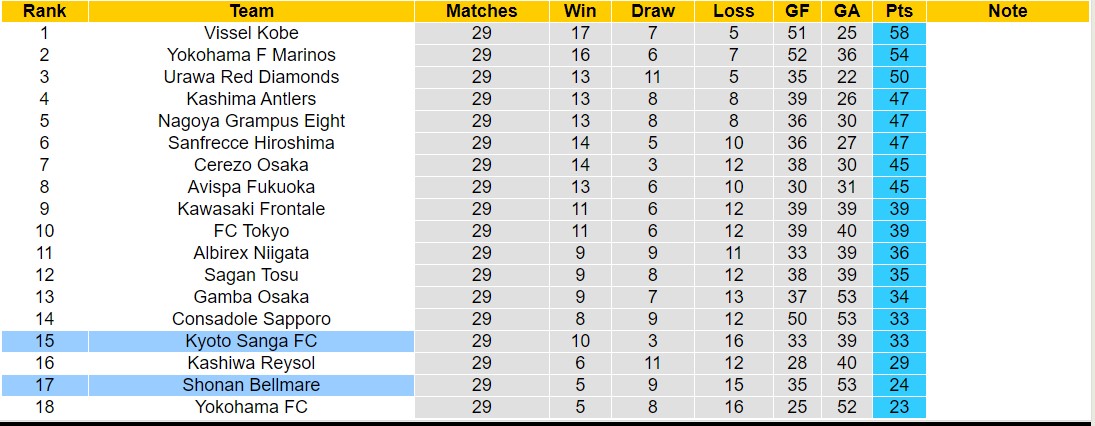Select the Win column header
The height and width of the screenshot is (426, 1095).
580,11
